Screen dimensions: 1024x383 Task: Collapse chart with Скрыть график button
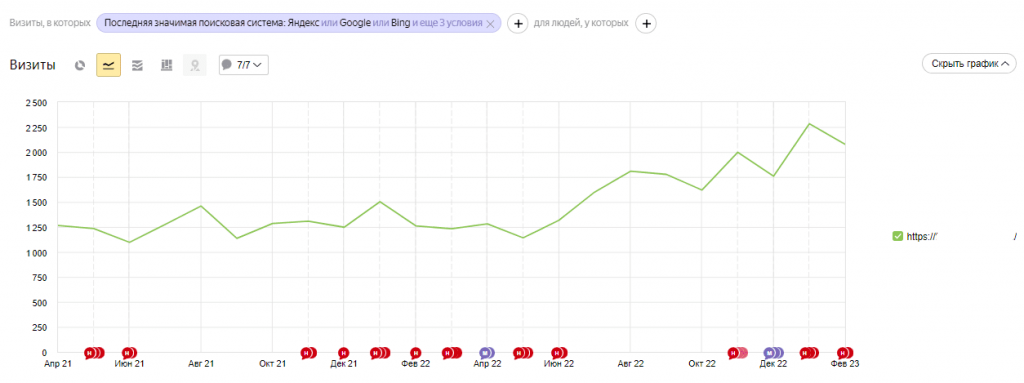[969, 63]
